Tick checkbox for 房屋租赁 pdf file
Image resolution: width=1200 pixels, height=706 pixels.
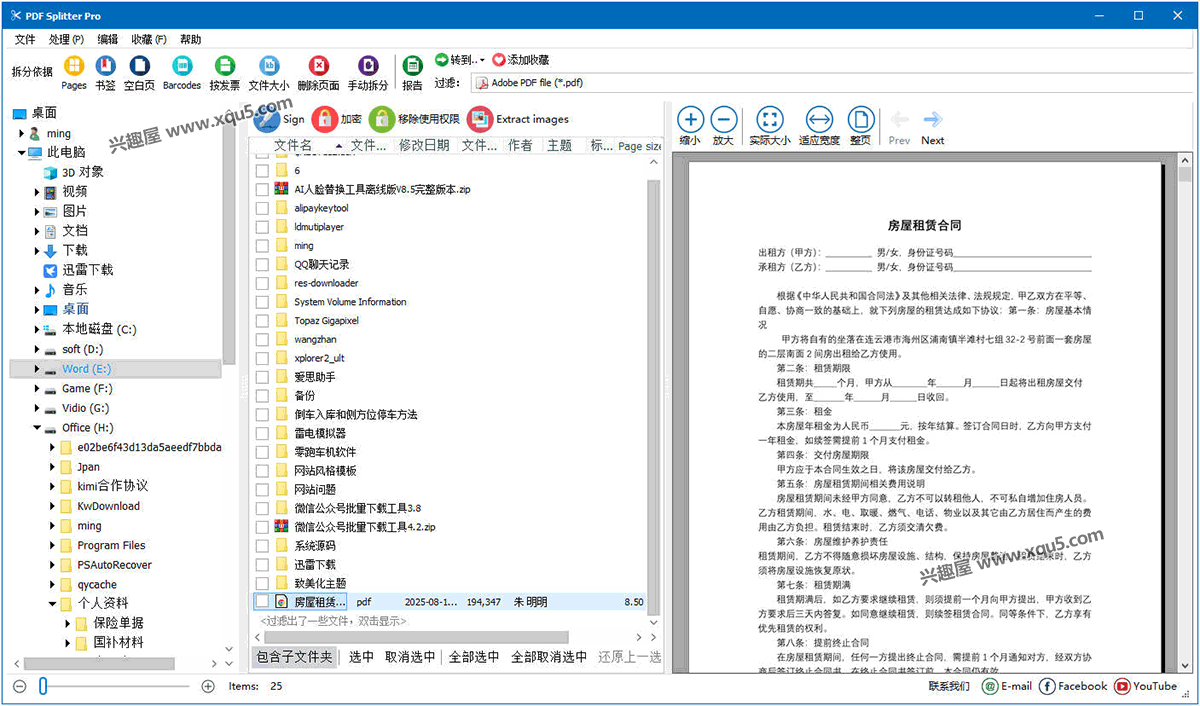(262, 602)
